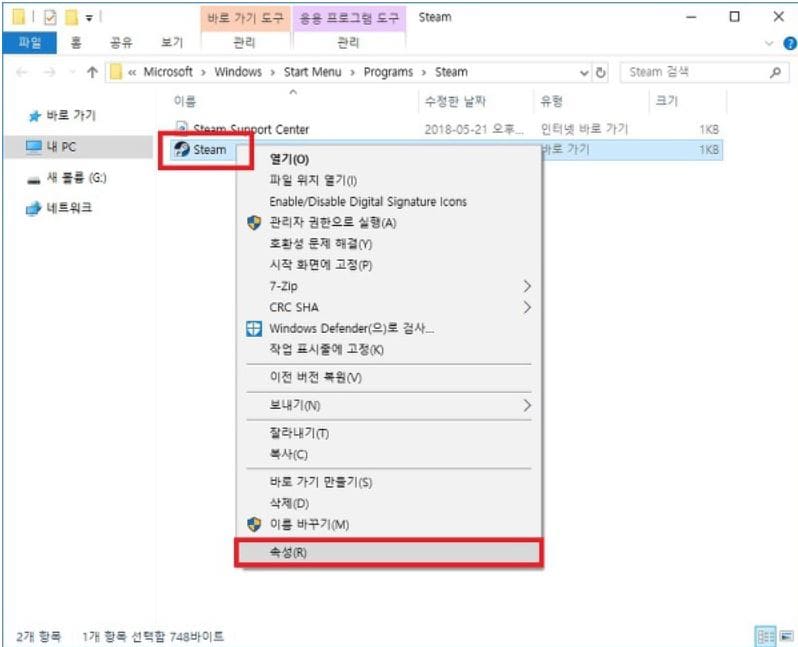Click the Steam shortcut icon in file list

click(x=182, y=149)
